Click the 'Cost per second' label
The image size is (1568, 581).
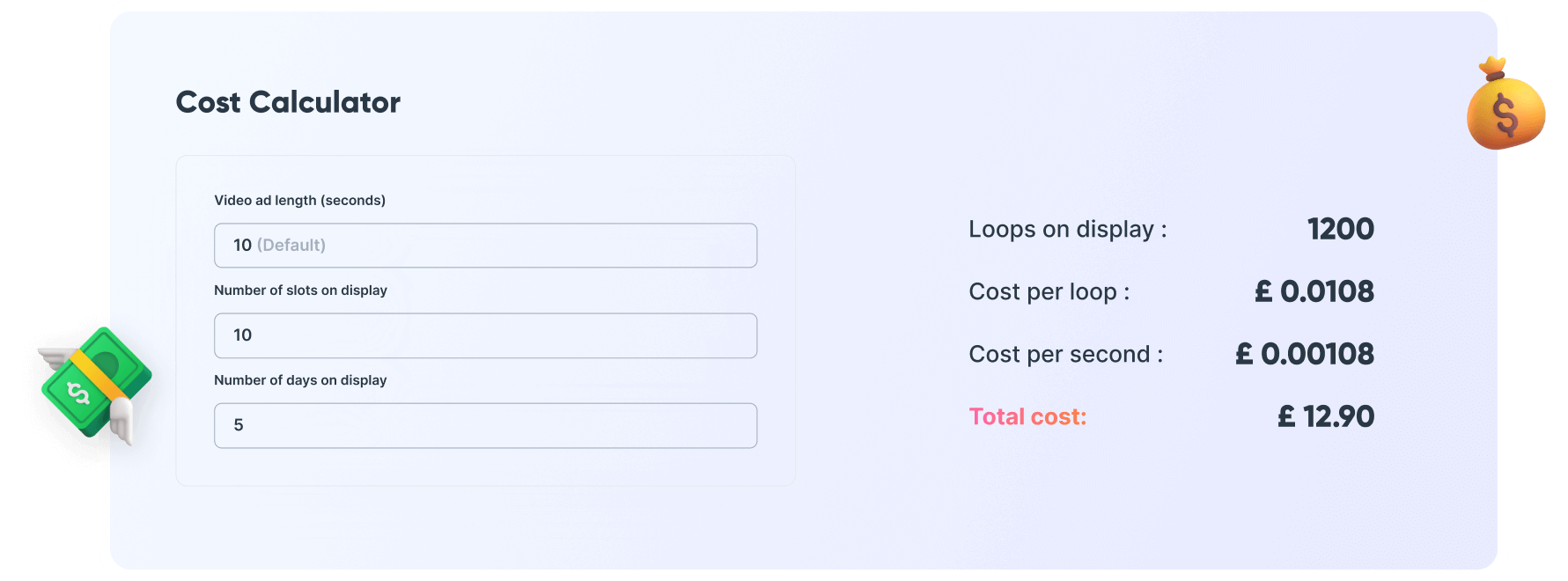click(x=1065, y=355)
